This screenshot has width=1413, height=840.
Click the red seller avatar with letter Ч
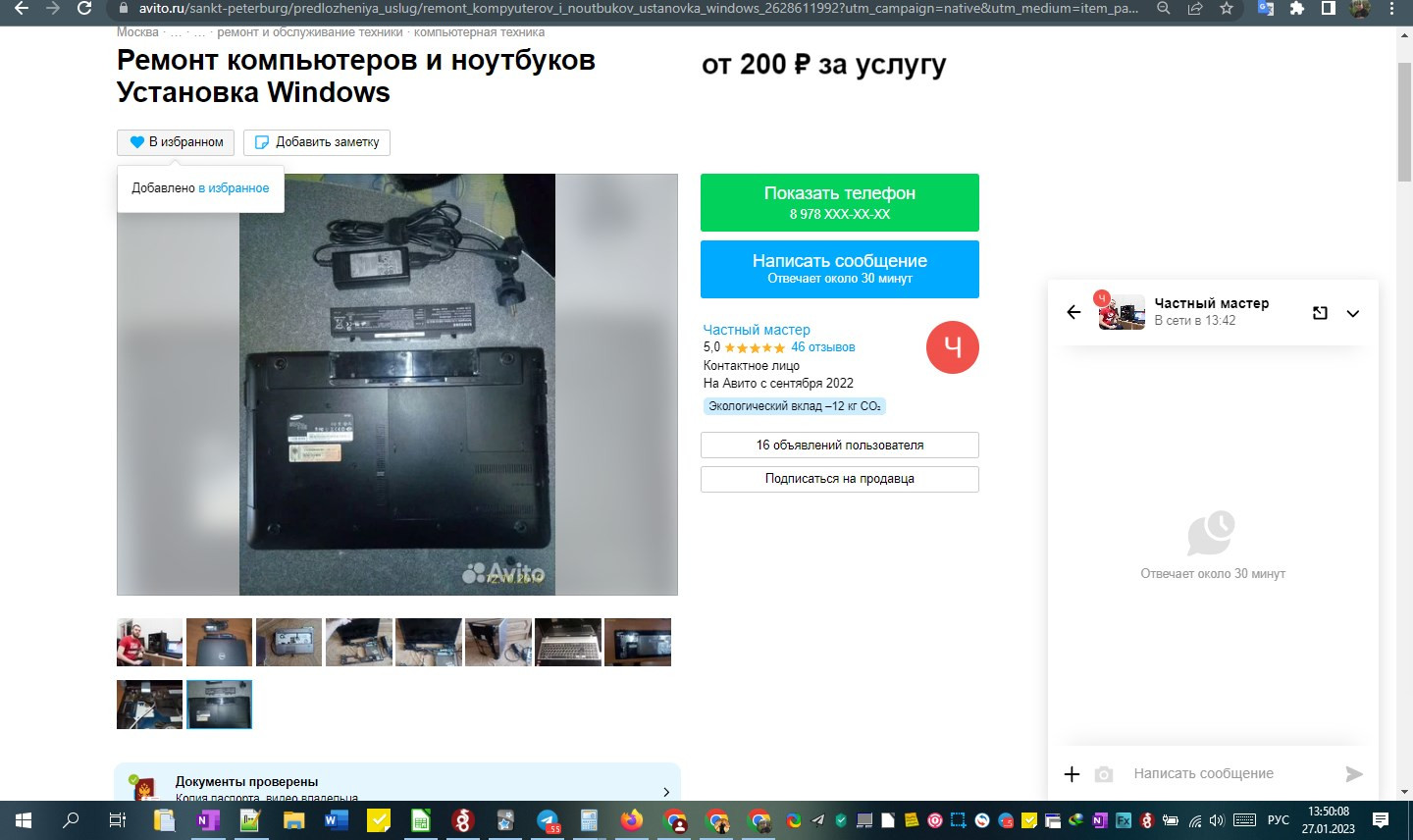tap(953, 347)
